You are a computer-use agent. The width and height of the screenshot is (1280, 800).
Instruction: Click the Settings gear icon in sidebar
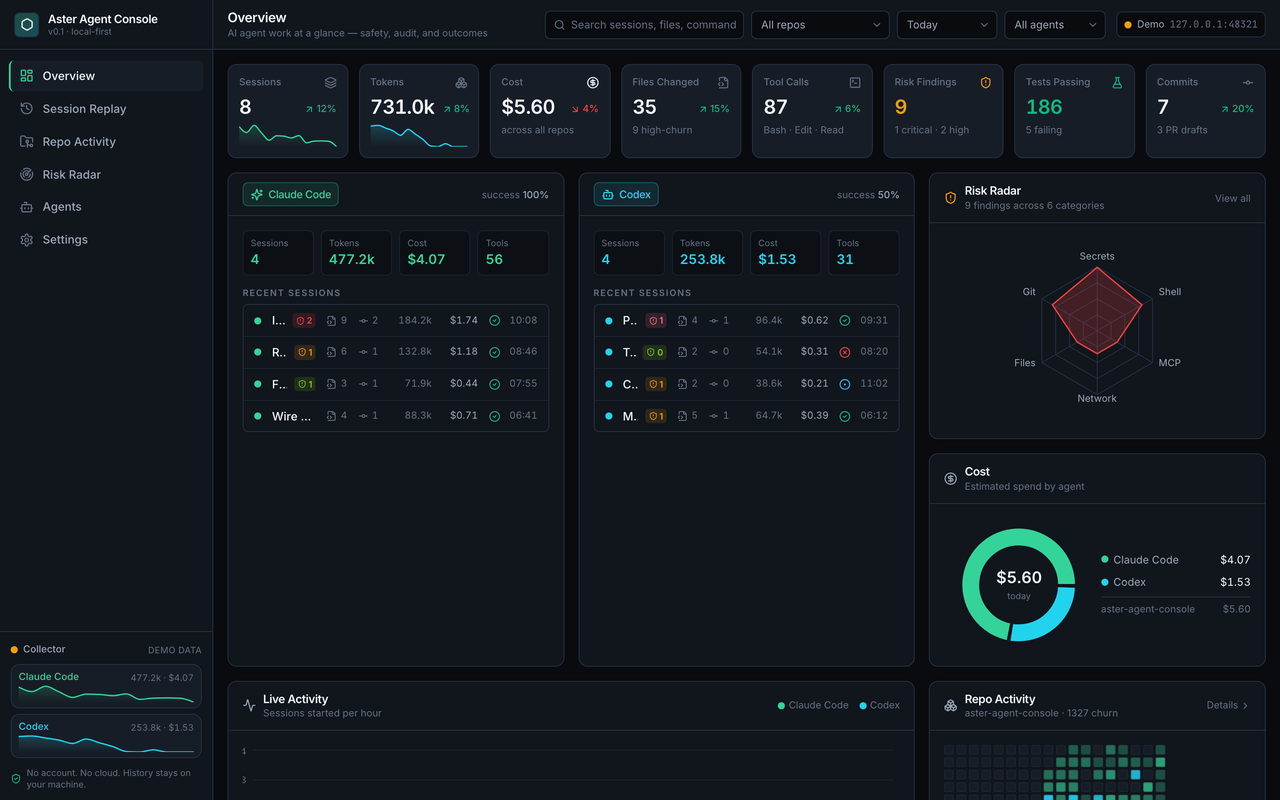pos(27,240)
